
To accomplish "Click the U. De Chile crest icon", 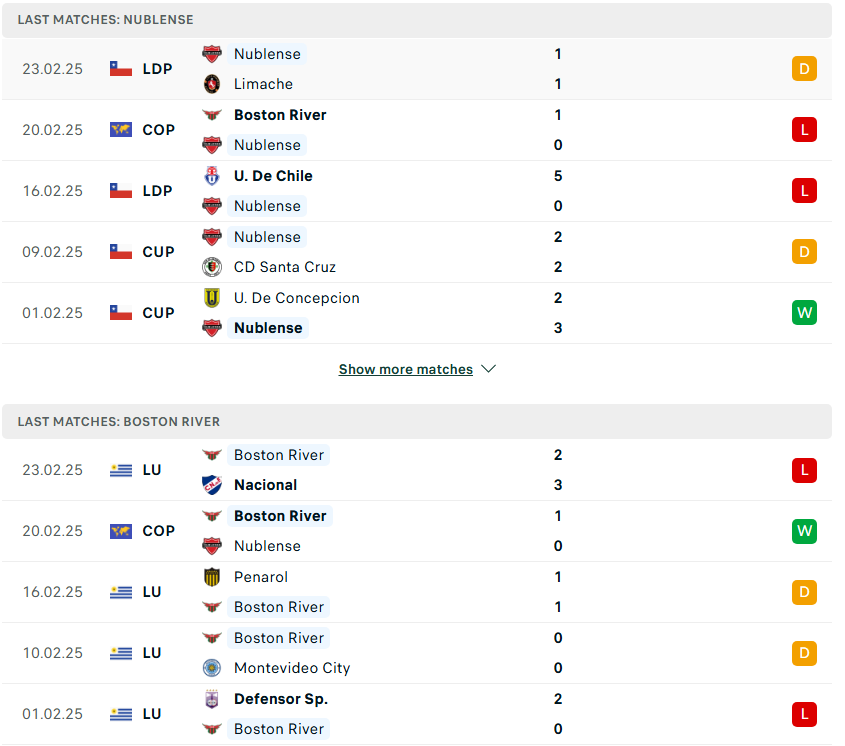I will [212, 176].
